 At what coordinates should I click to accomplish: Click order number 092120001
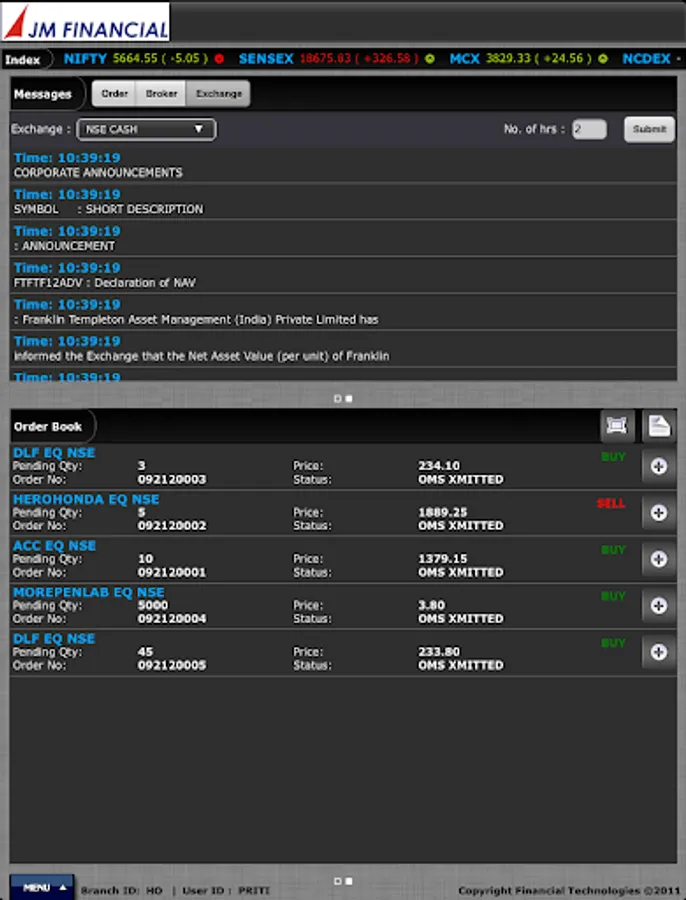pos(172,572)
